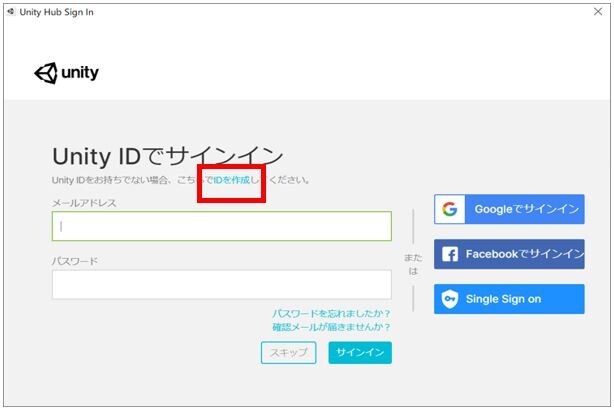Viewport: 614px width, 410px height.
Task: Click the shield key icon for SSO
Action: tap(450, 299)
